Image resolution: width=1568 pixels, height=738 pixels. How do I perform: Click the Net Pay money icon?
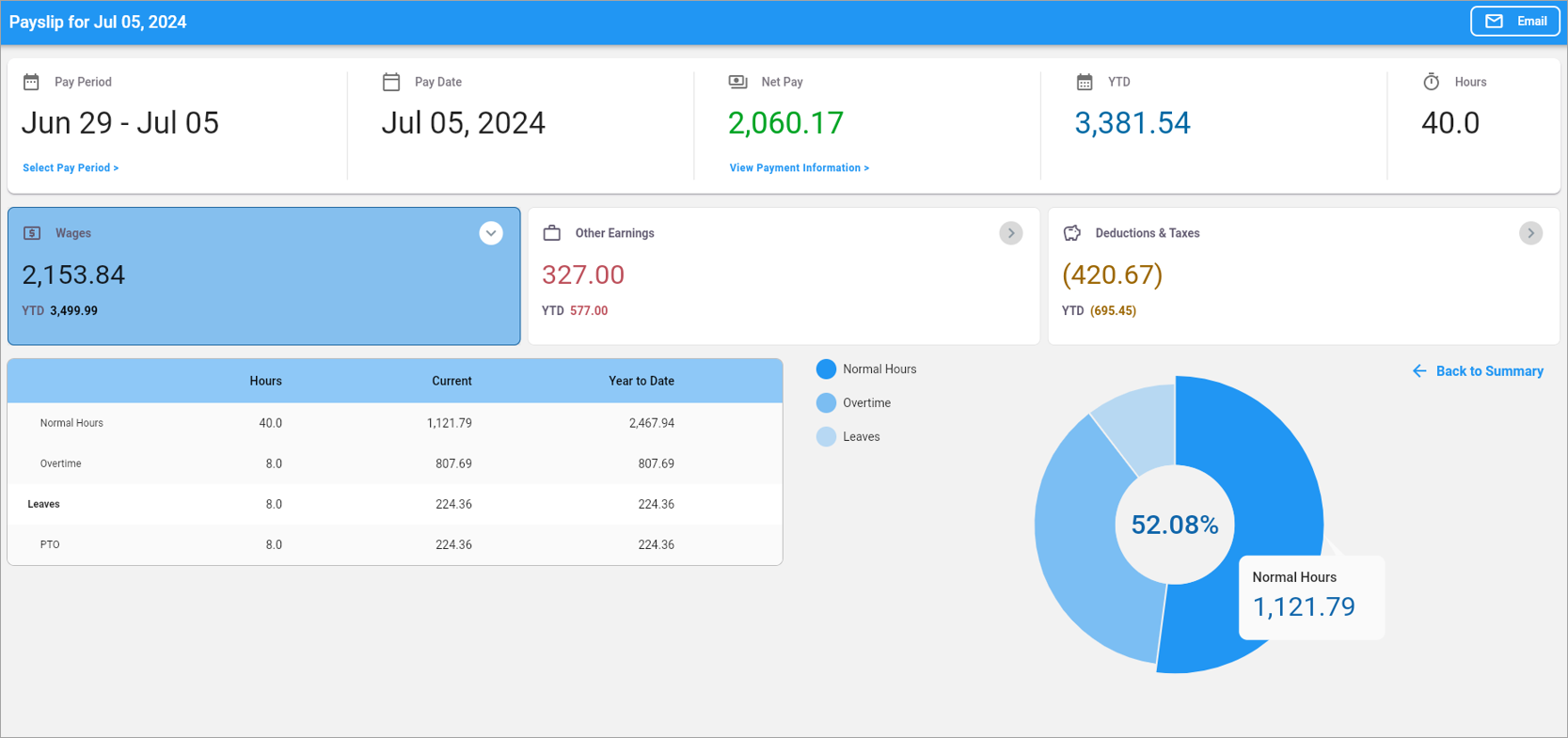coord(738,82)
